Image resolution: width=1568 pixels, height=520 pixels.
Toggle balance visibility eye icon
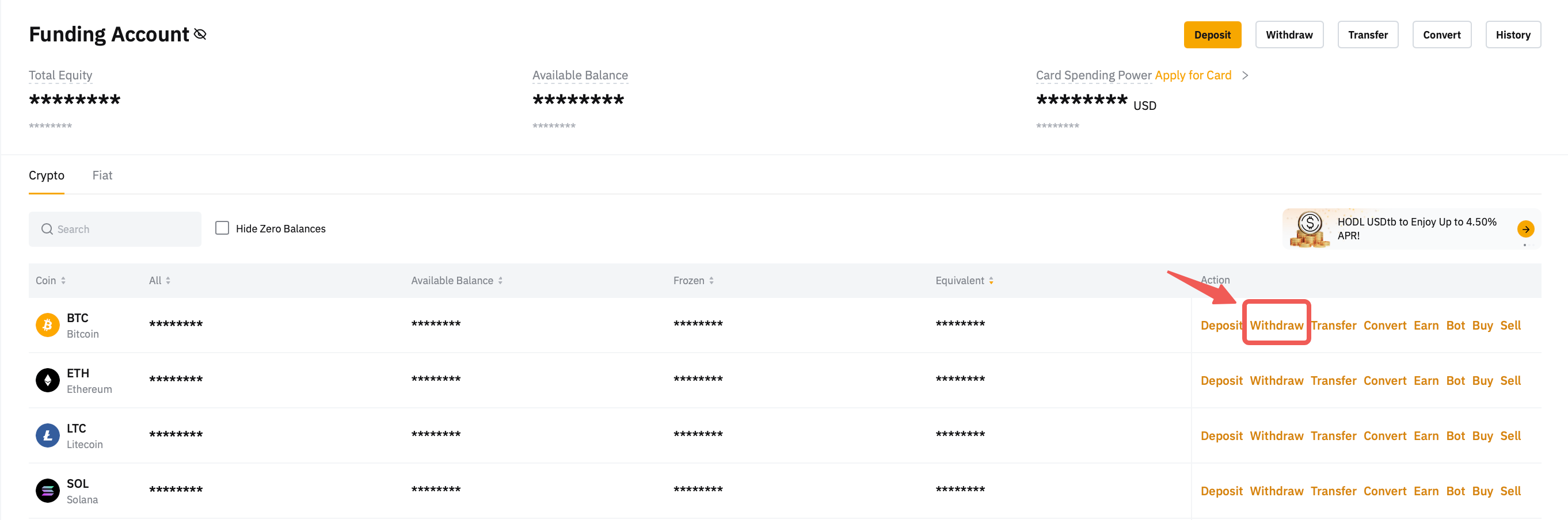coord(200,35)
